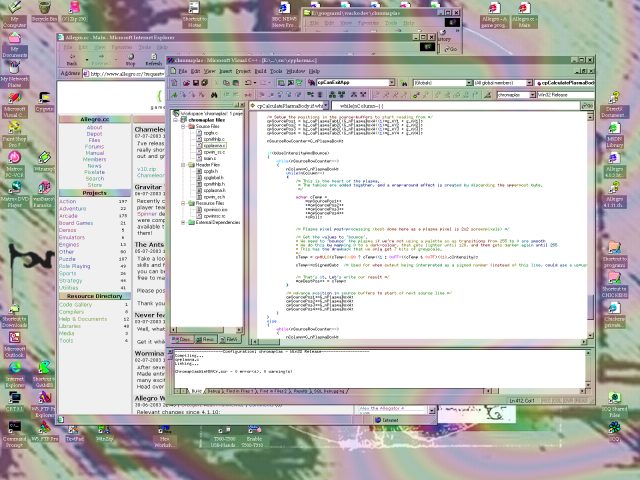Click the Paste icon in Visual C++ toolbar
This screenshot has width=640, height=480.
click(x=236, y=83)
